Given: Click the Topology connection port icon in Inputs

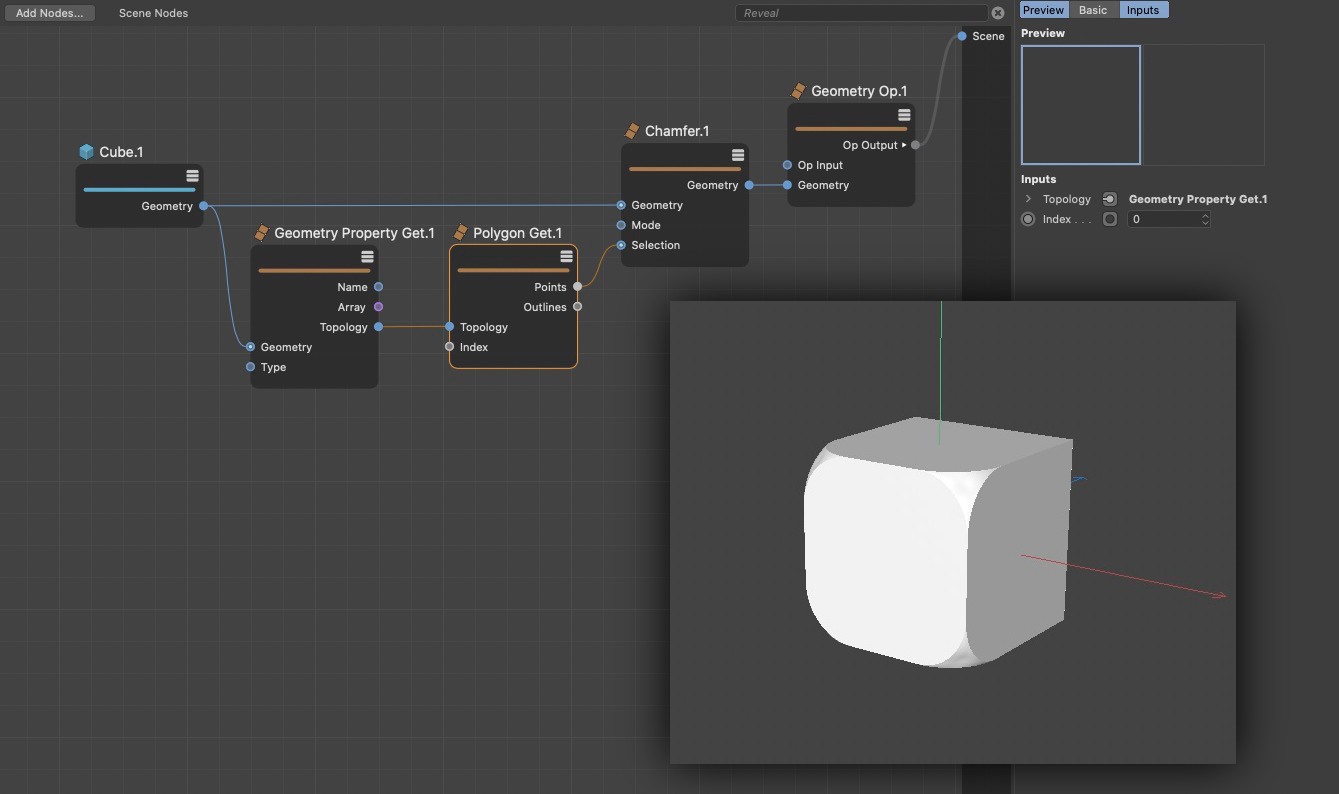Looking at the screenshot, I should click(1109, 199).
